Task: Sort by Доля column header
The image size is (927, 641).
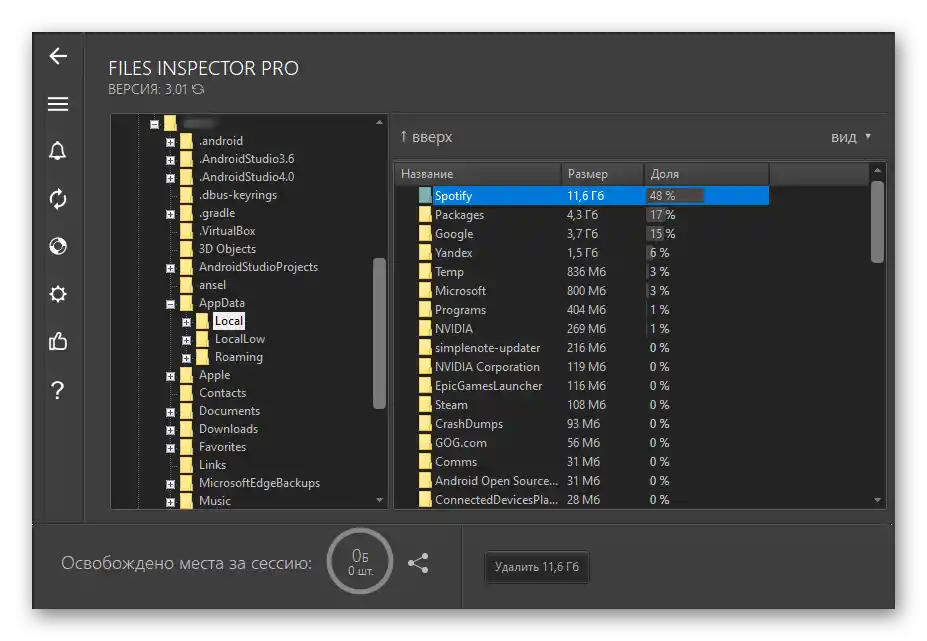Action: click(x=706, y=174)
